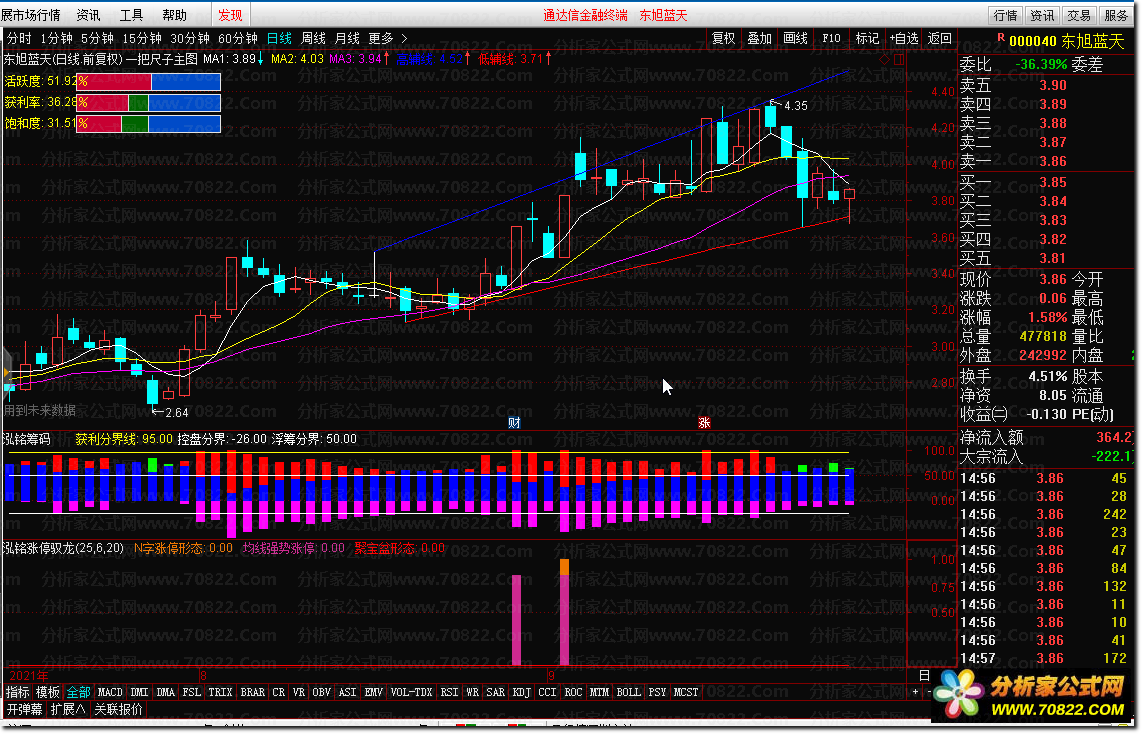Click the split-panel rectangle icon atop the chart
Viewport: 1143px width, 734px height.
click(x=899, y=59)
